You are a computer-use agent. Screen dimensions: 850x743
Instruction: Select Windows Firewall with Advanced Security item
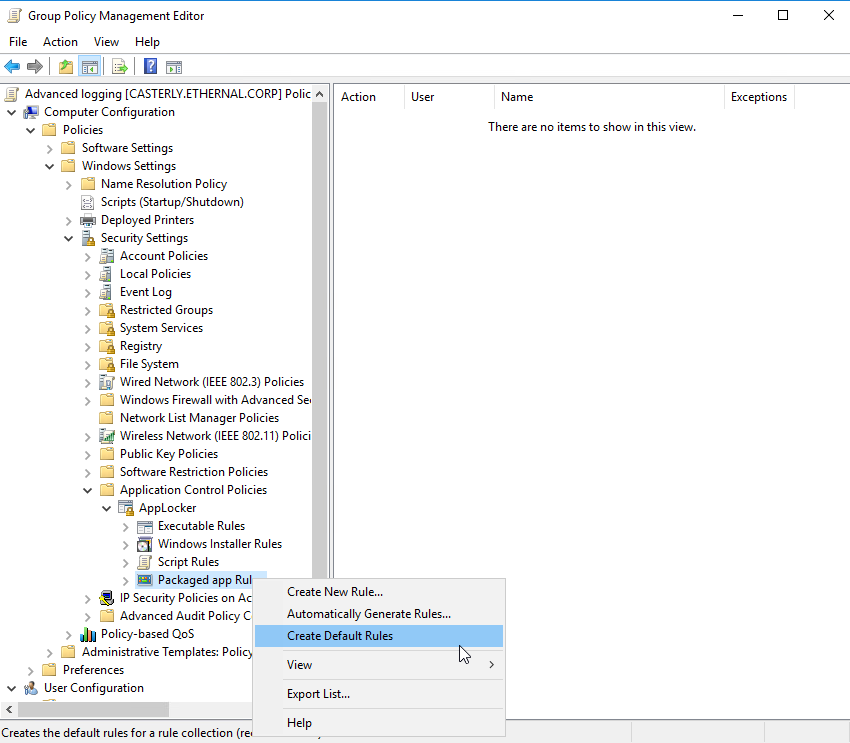tap(215, 400)
